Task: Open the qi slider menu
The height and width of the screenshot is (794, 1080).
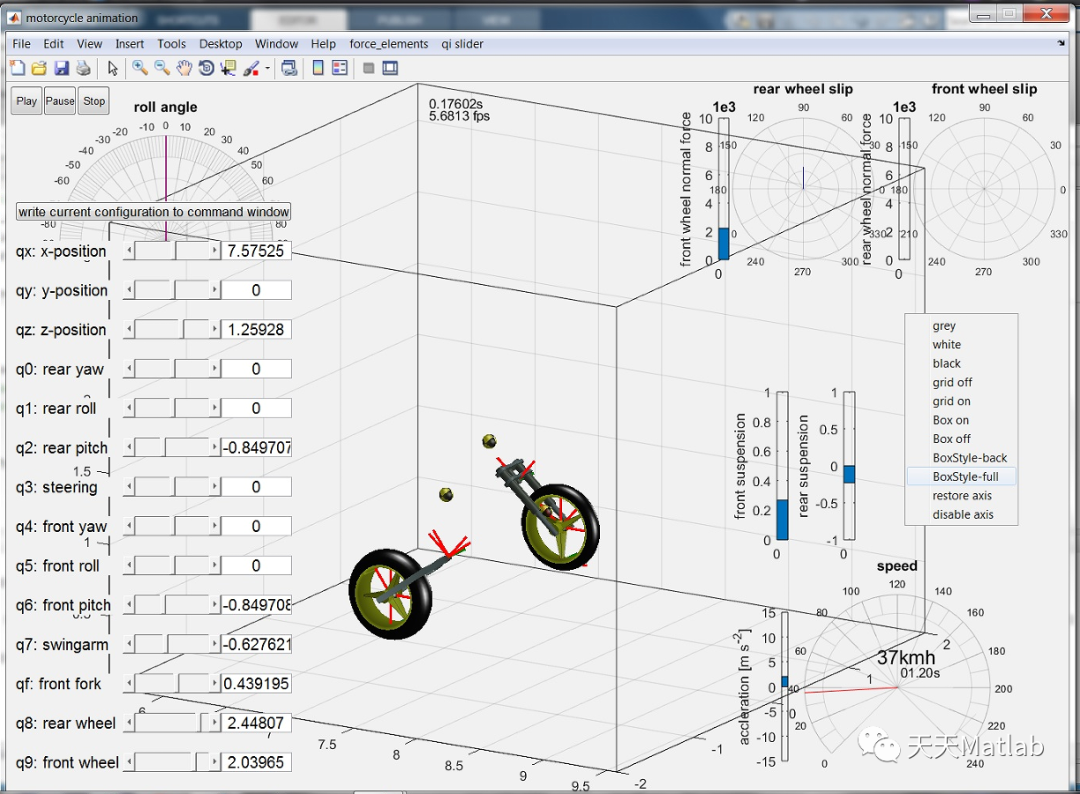Action: [462, 44]
